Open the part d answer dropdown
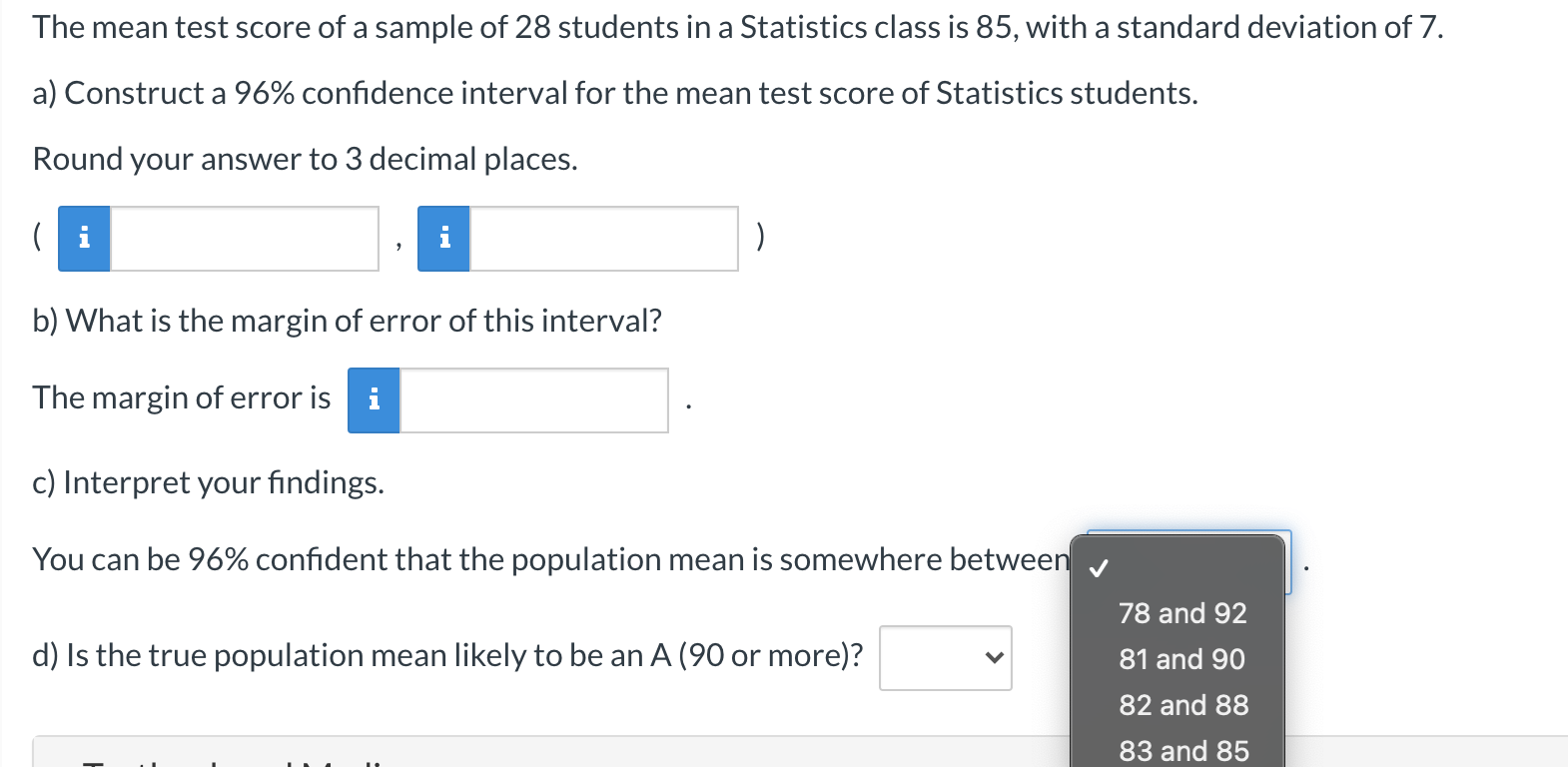The width and height of the screenshot is (1568, 767). click(x=945, y=657)
